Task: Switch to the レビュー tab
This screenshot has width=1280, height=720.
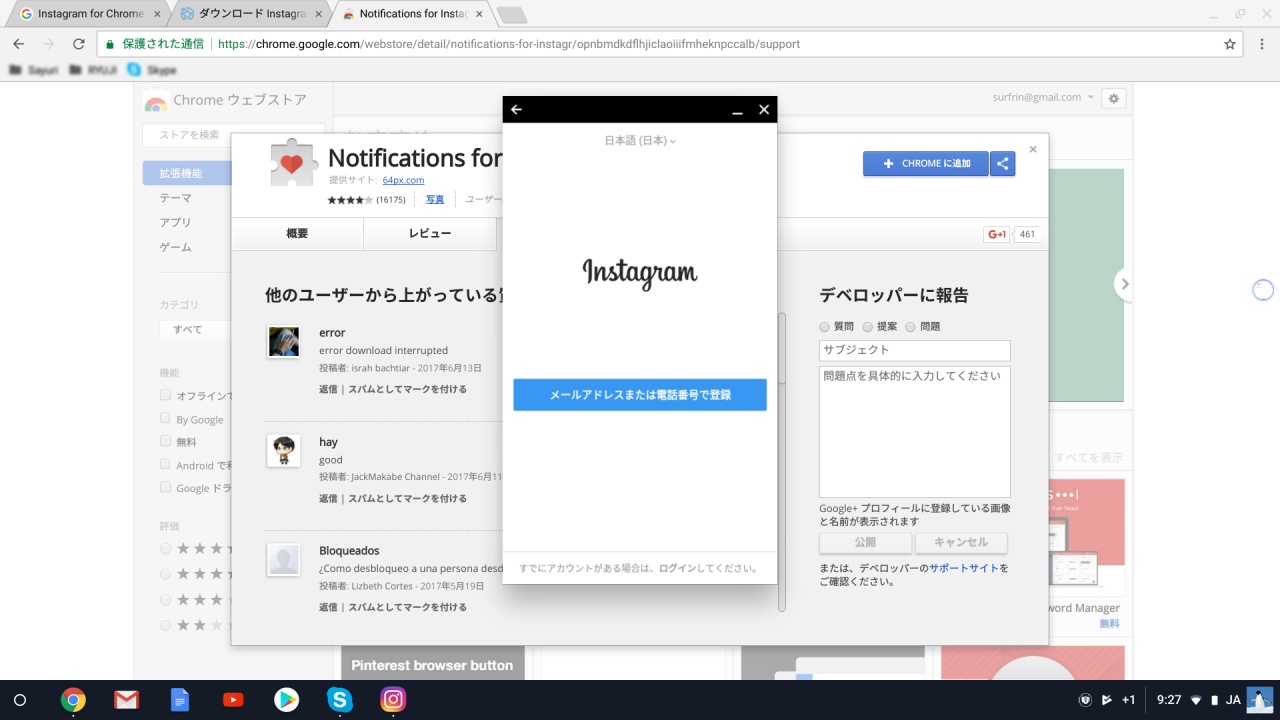Action: (x=430, y=234)
